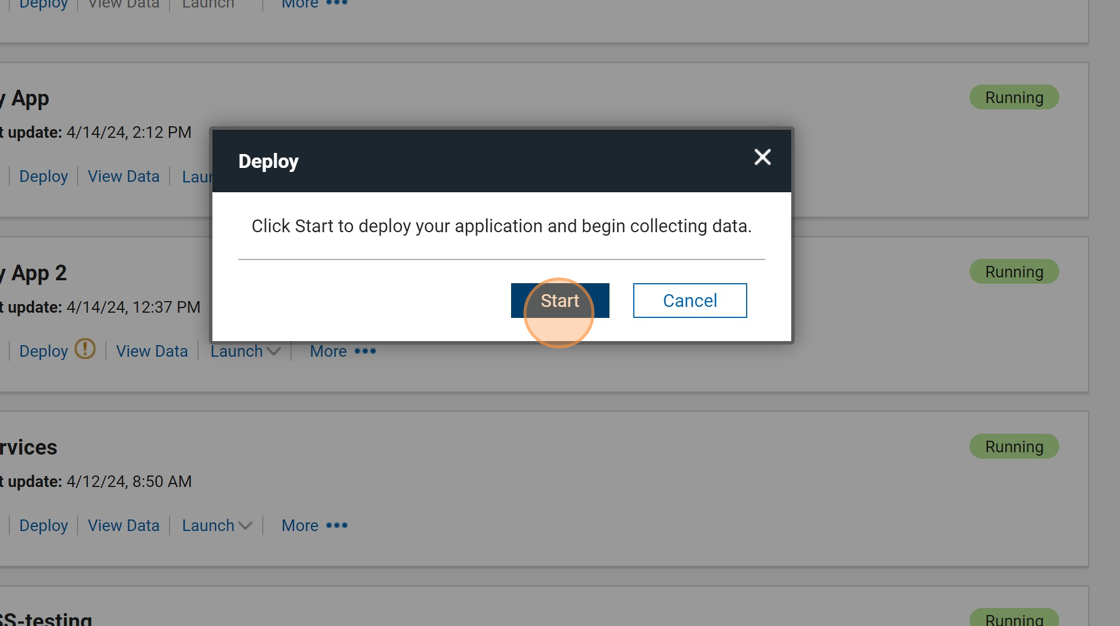Image resolution: width=1120 pixels, height=626 pixels.
Task: Click the warning icon beside App 2 Deploy
Action: 86,350
